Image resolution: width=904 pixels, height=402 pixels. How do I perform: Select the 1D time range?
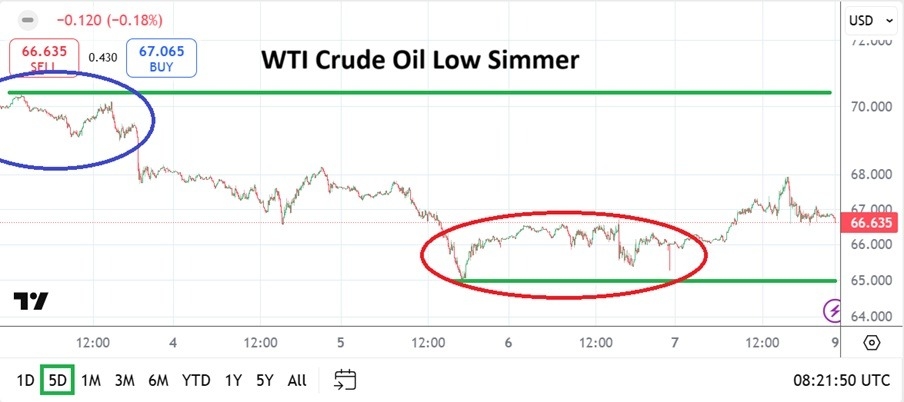pos(26,381)
